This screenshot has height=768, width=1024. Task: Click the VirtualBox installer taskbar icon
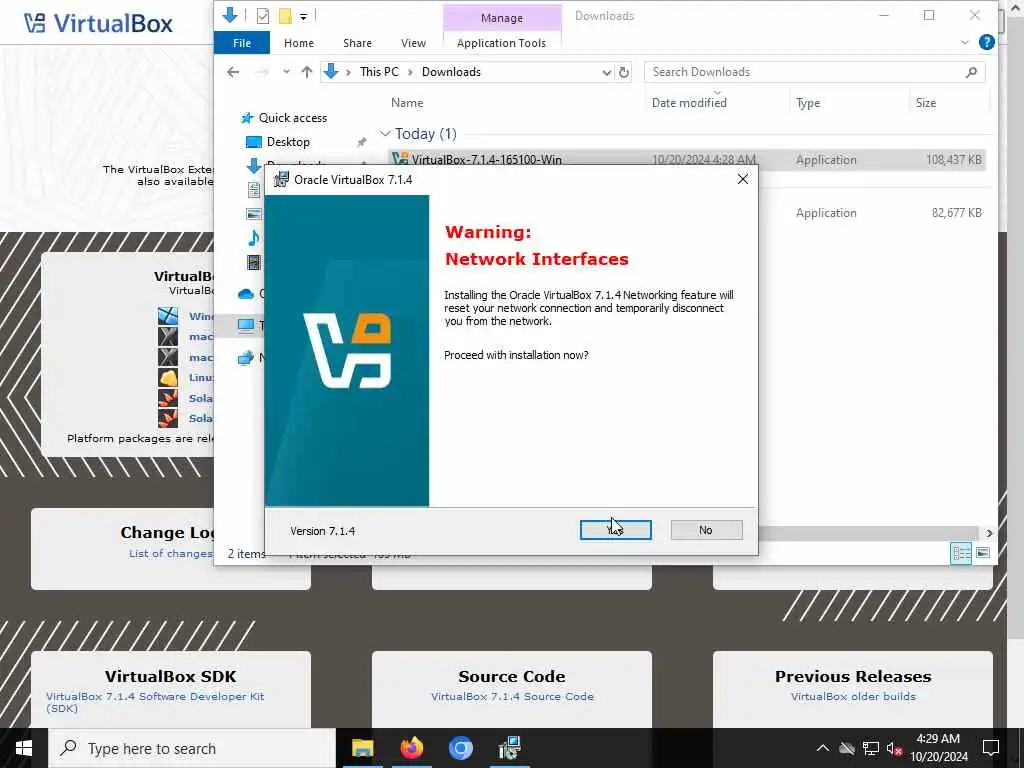pyautogui.click(x=509, y=748)
